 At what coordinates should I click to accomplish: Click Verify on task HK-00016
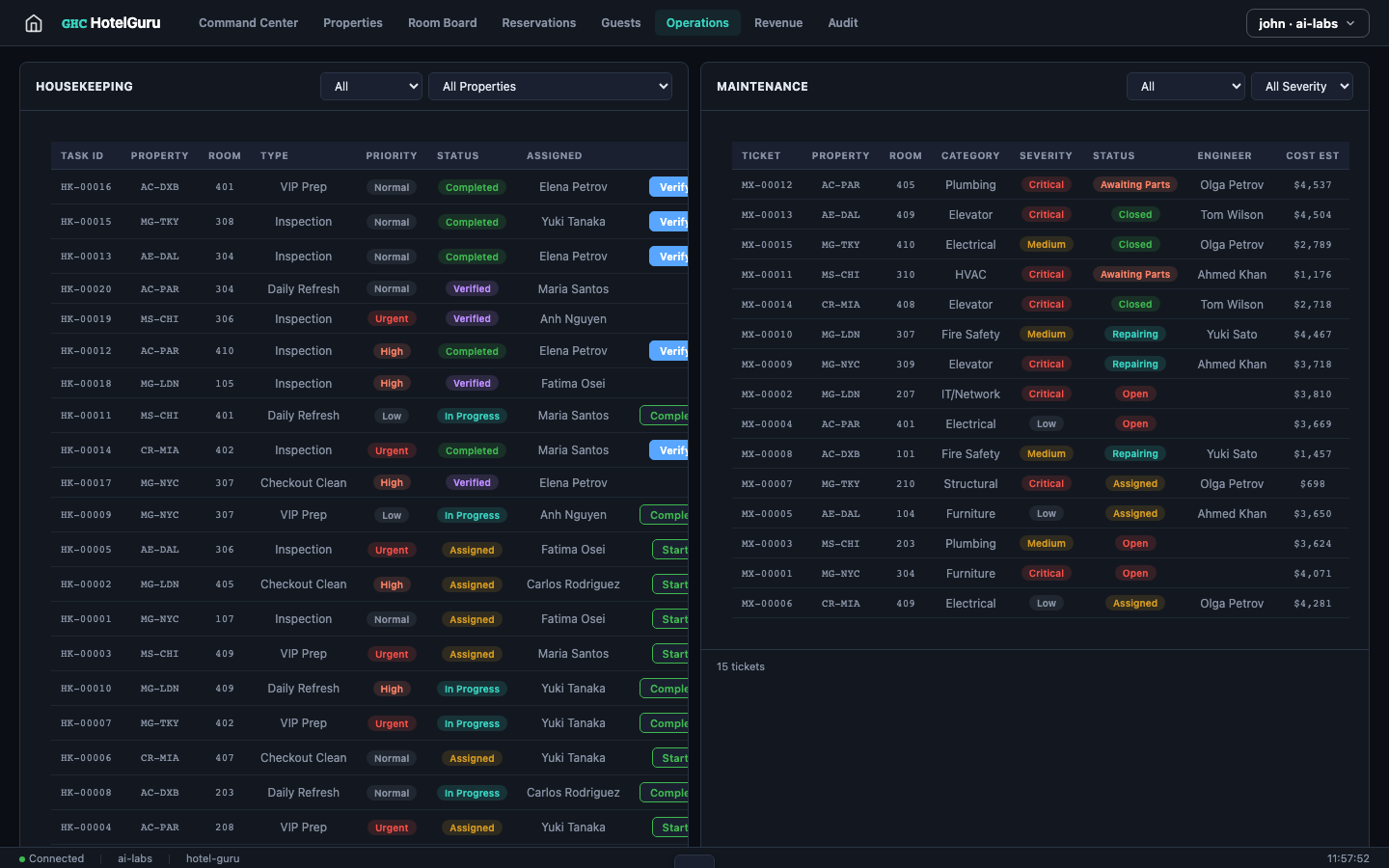672,186
